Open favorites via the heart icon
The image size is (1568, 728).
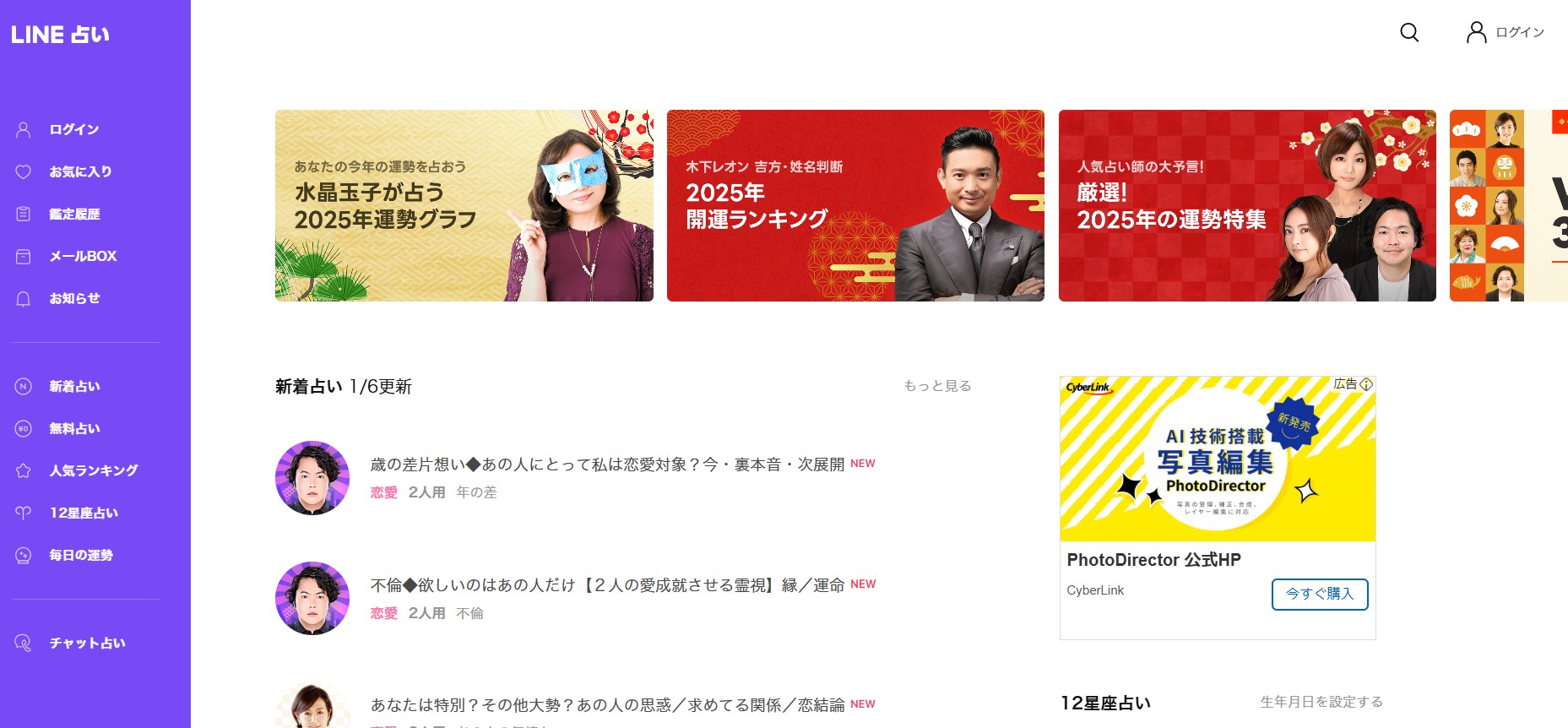coord(24,172)
